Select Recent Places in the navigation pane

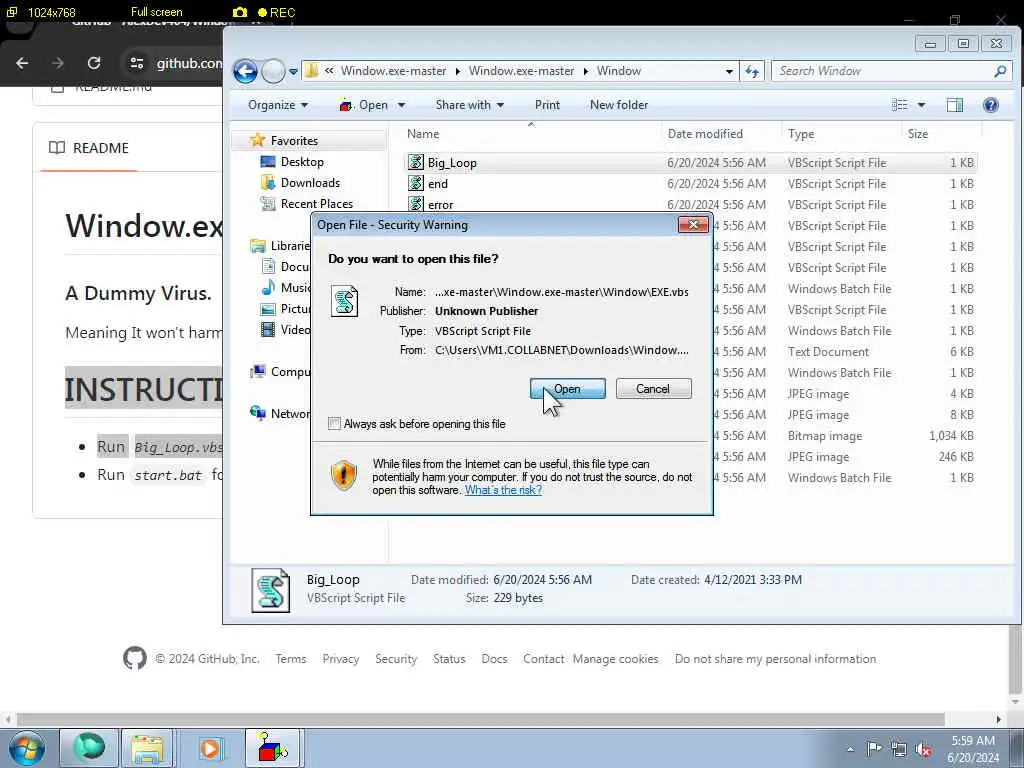coord(317,204)
